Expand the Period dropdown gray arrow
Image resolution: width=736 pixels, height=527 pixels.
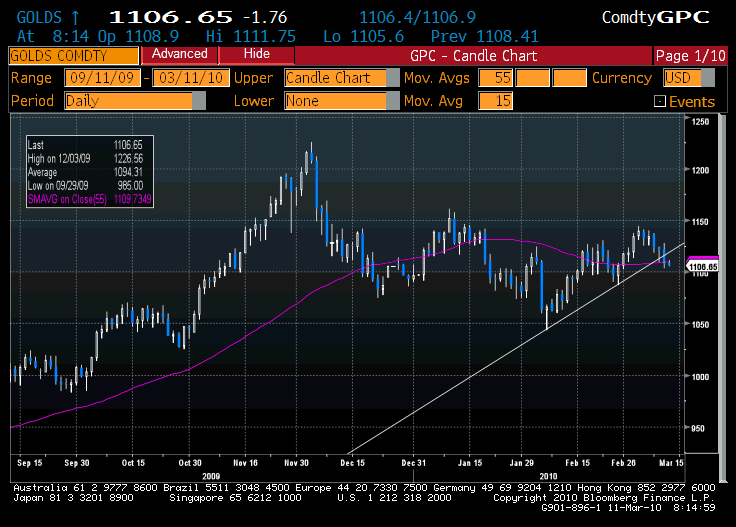click(199, 101)
